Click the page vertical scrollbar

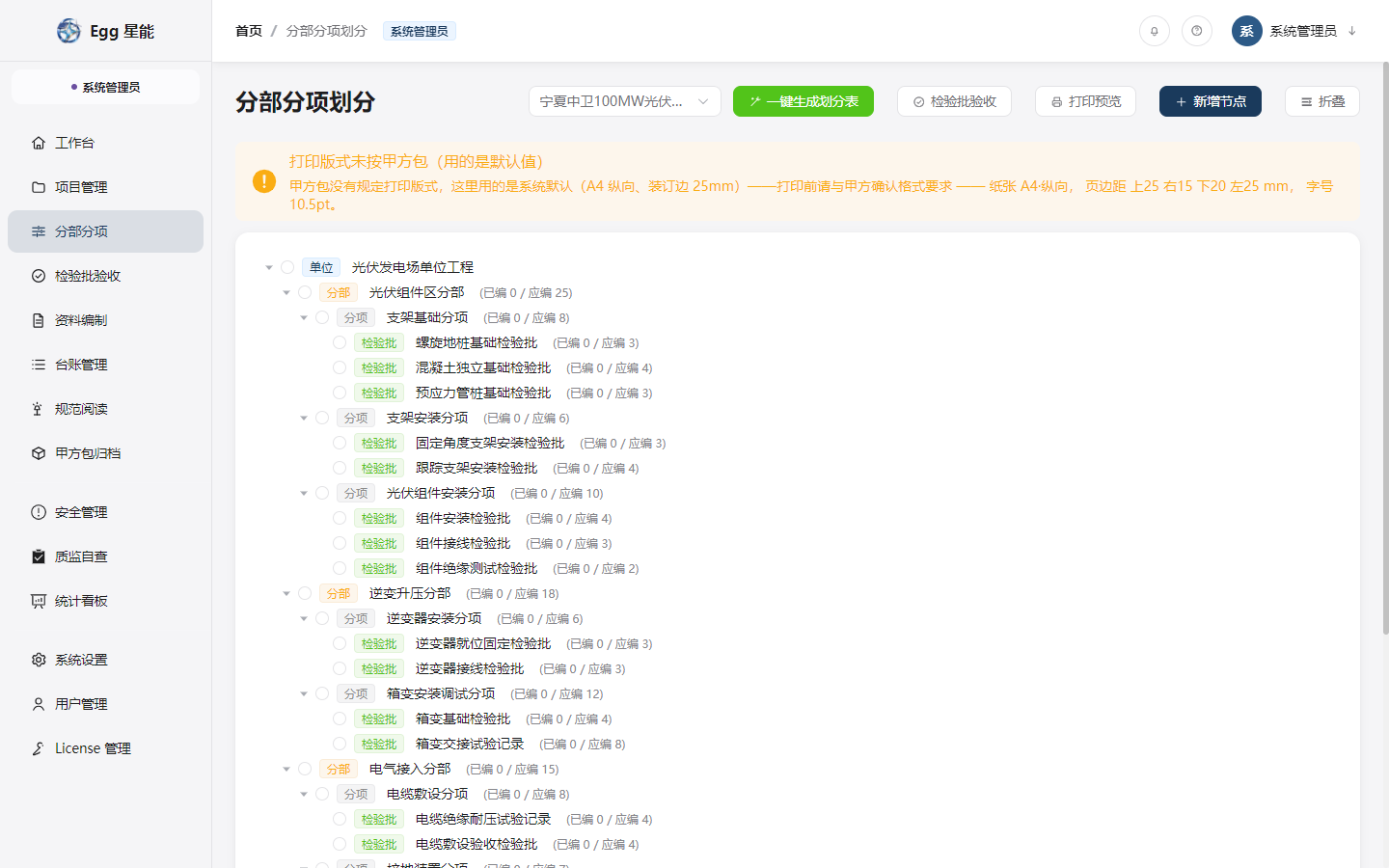pyautogui.click(x=1385, y=347)
